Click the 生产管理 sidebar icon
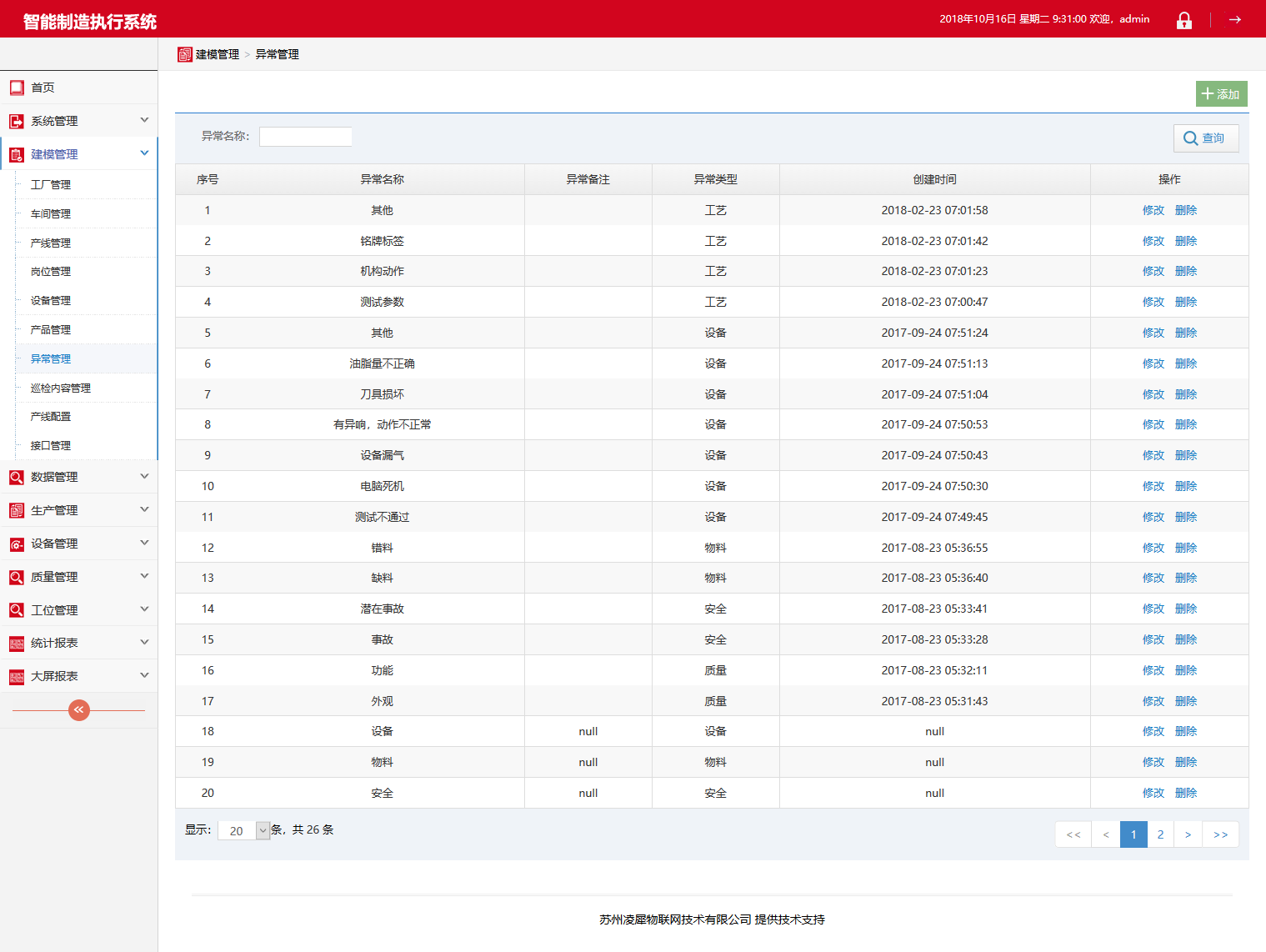Image resolution: width=1266 pixels, height=952 pixels. (17, 510)
